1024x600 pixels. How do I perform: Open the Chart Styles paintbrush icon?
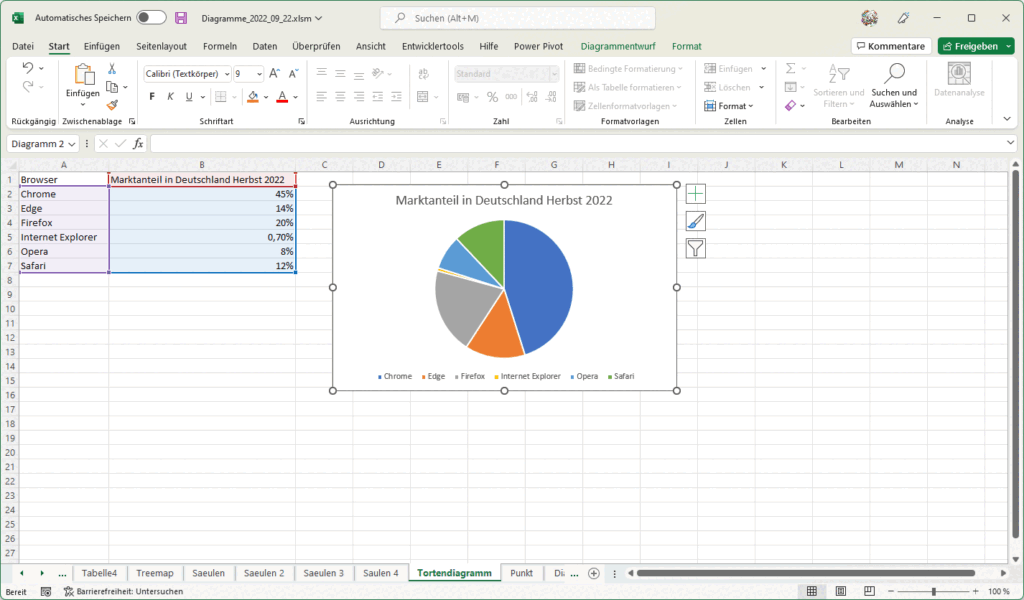[696, 221]
